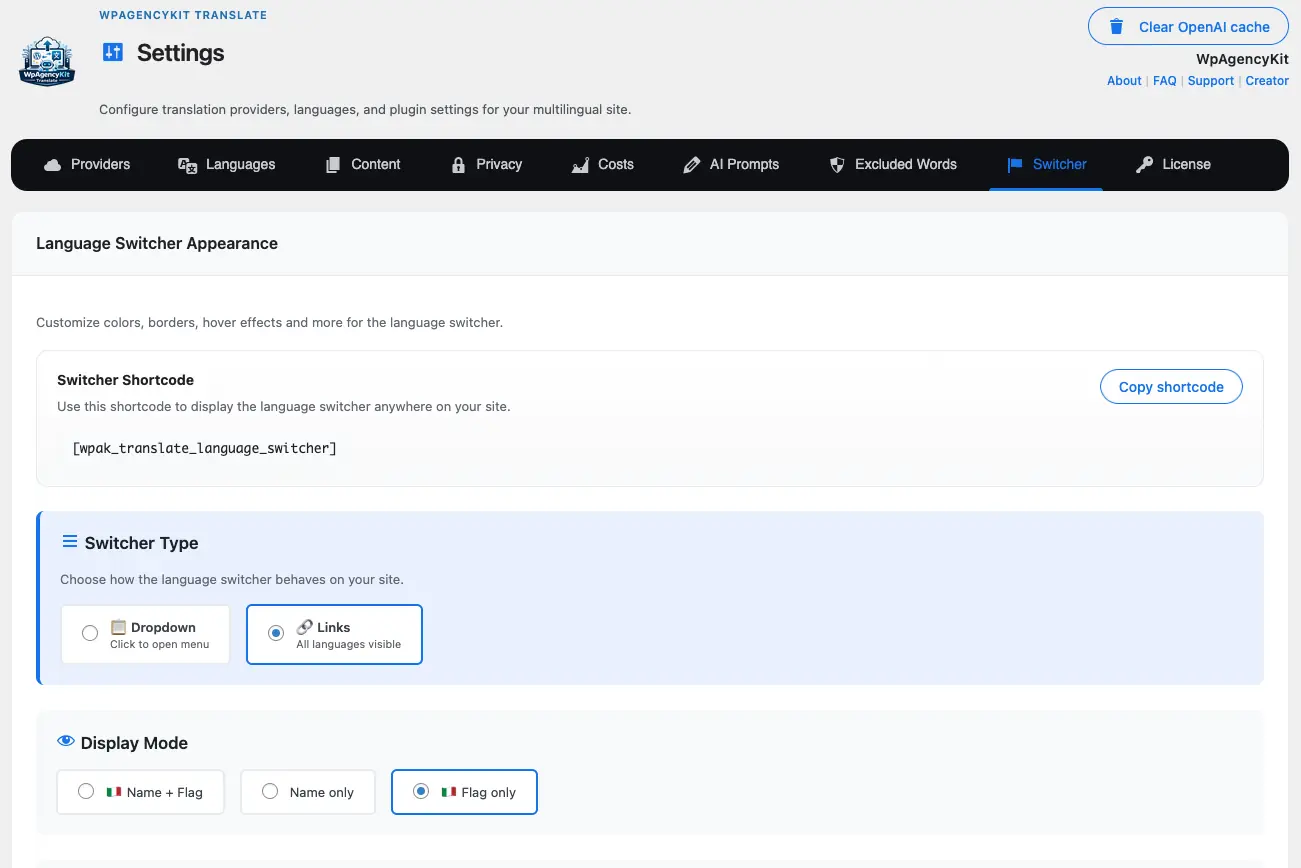1301x868 pixels.
Task: Copy the switcher shortcode
Action: tap(1171, 387)
